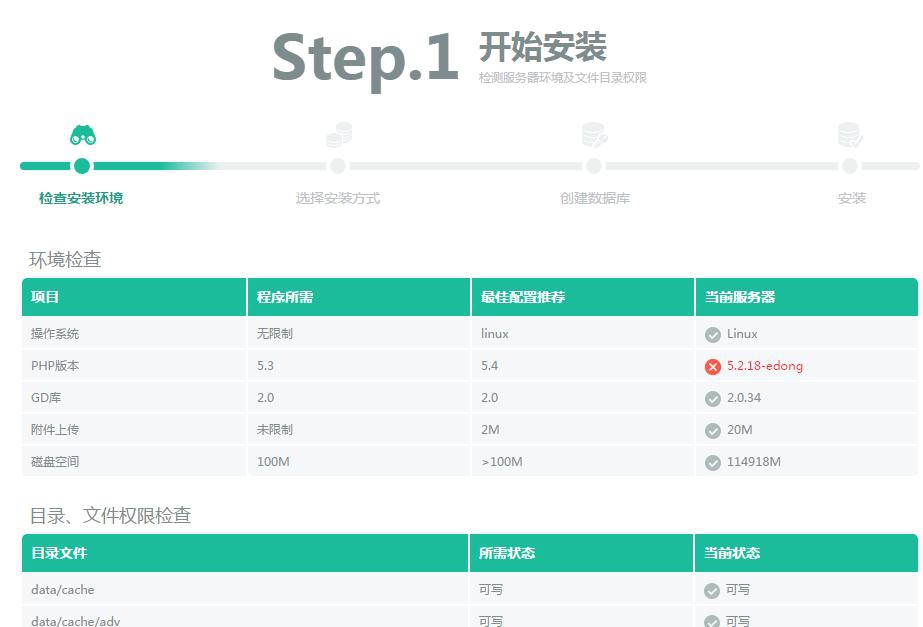Viewport: 923px width, 627px height.
Task: Click the binoculars icon above 检查安装环境
Action: [83, 135]
